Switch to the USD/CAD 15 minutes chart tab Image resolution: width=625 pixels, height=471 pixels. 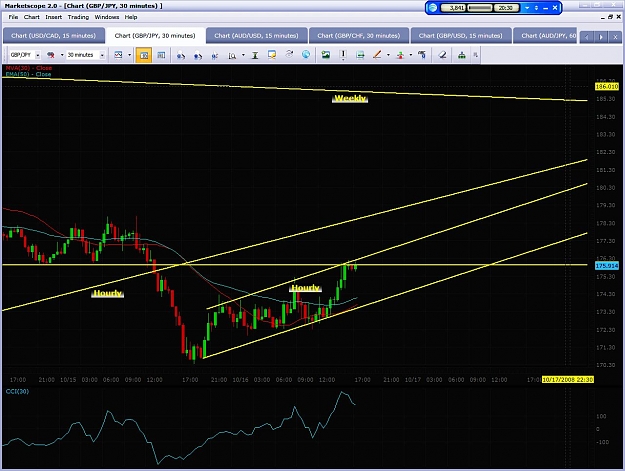[53, 35]
